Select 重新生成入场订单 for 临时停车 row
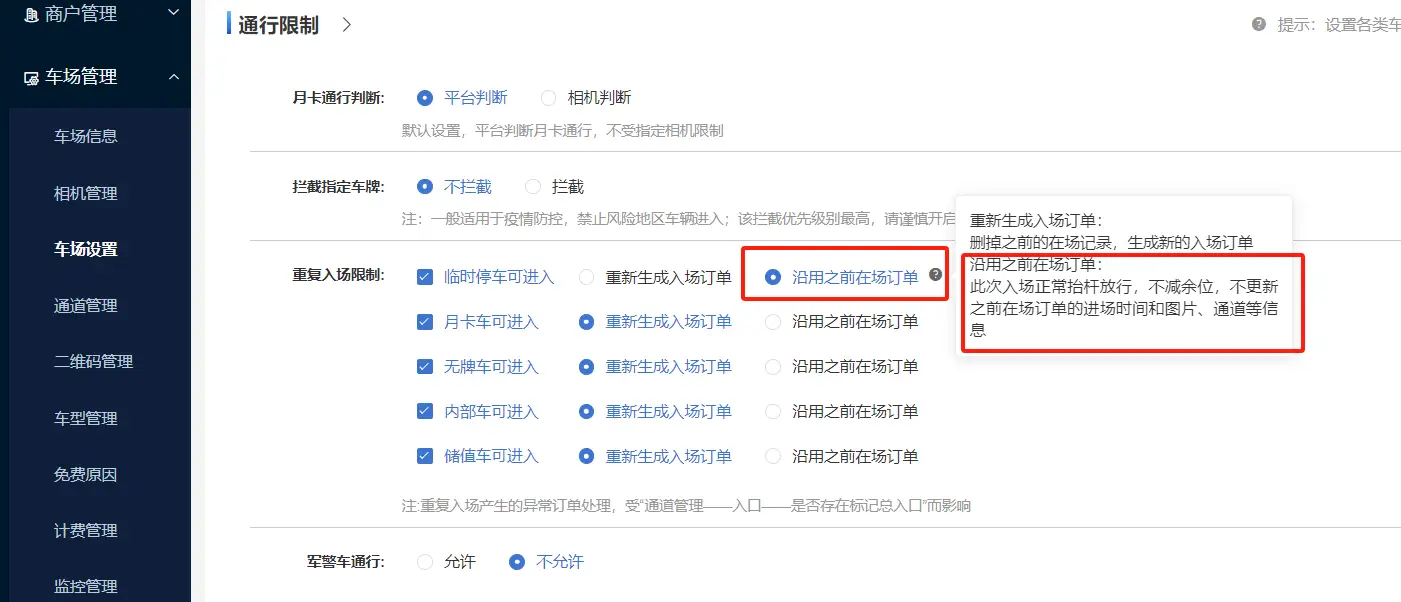Image resolution: width=1401 pixels, height=602 pixels. (587, 277)
